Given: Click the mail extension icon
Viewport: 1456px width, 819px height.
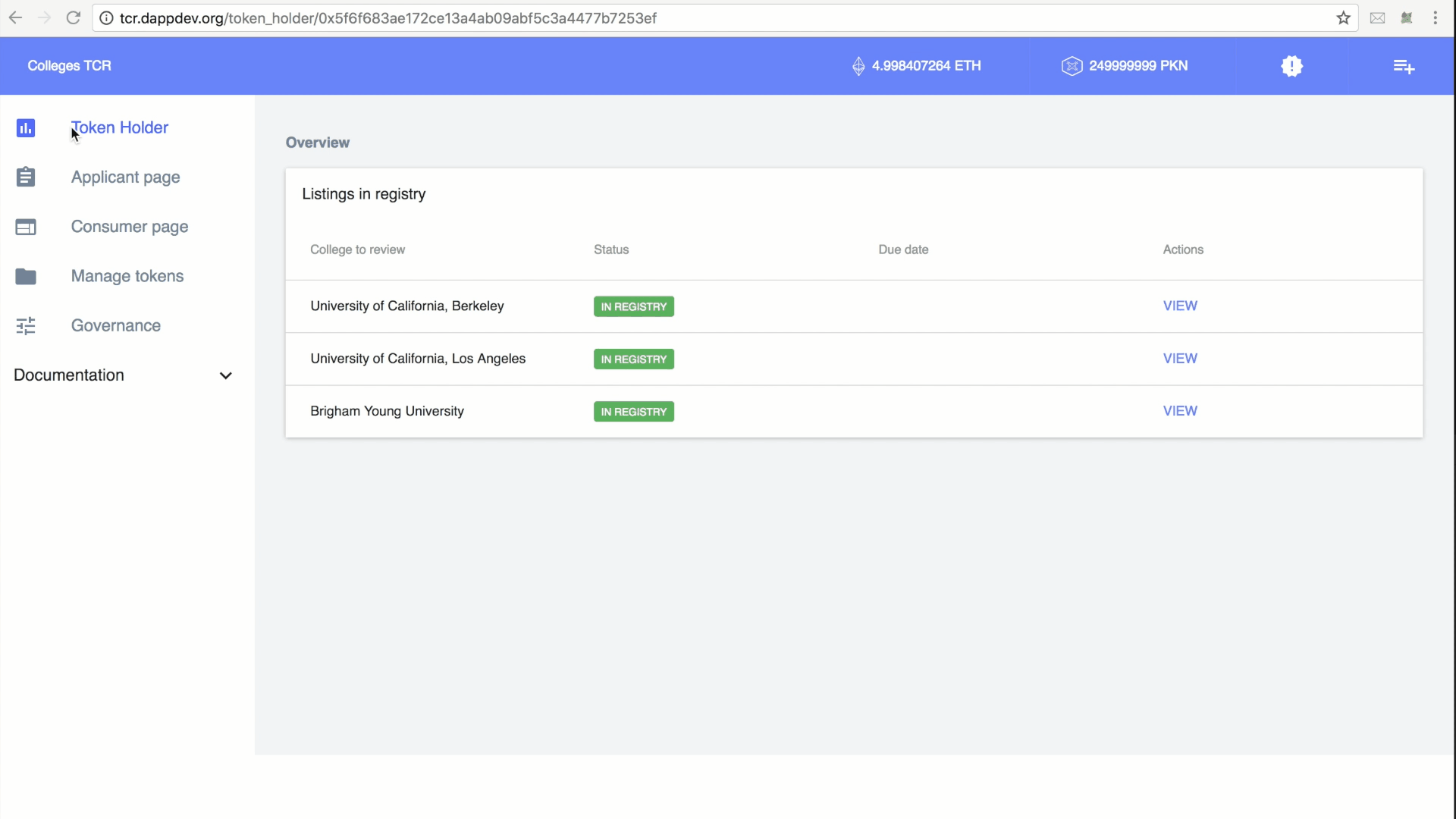Looking at the screenshot, I should pos(1378,17).
